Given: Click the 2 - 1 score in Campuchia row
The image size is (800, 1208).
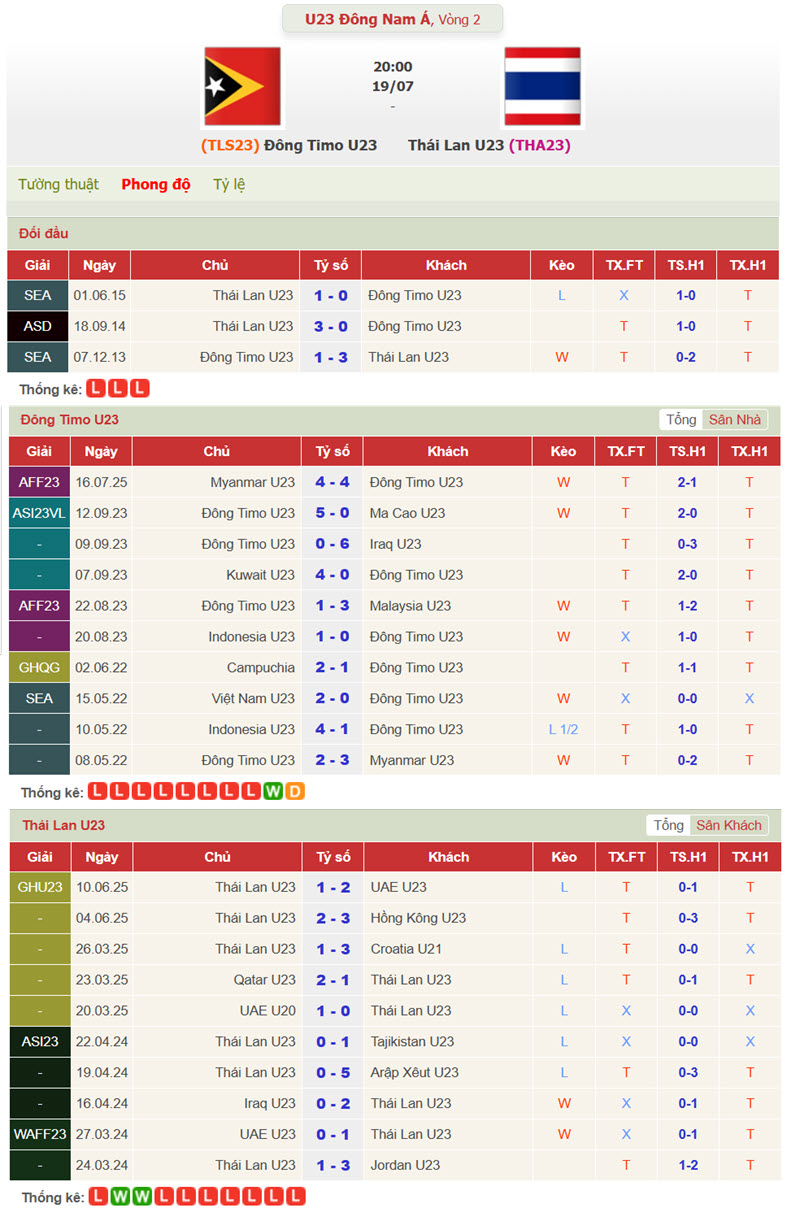Looking at the screenshot, I should [x=333, y=667].
